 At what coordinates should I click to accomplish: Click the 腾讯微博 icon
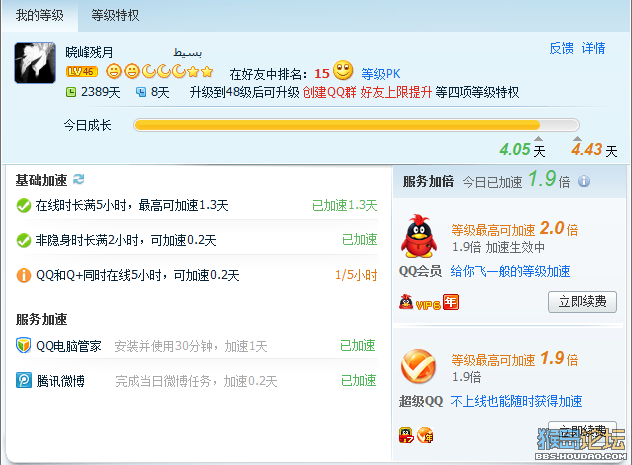[24, 380]
